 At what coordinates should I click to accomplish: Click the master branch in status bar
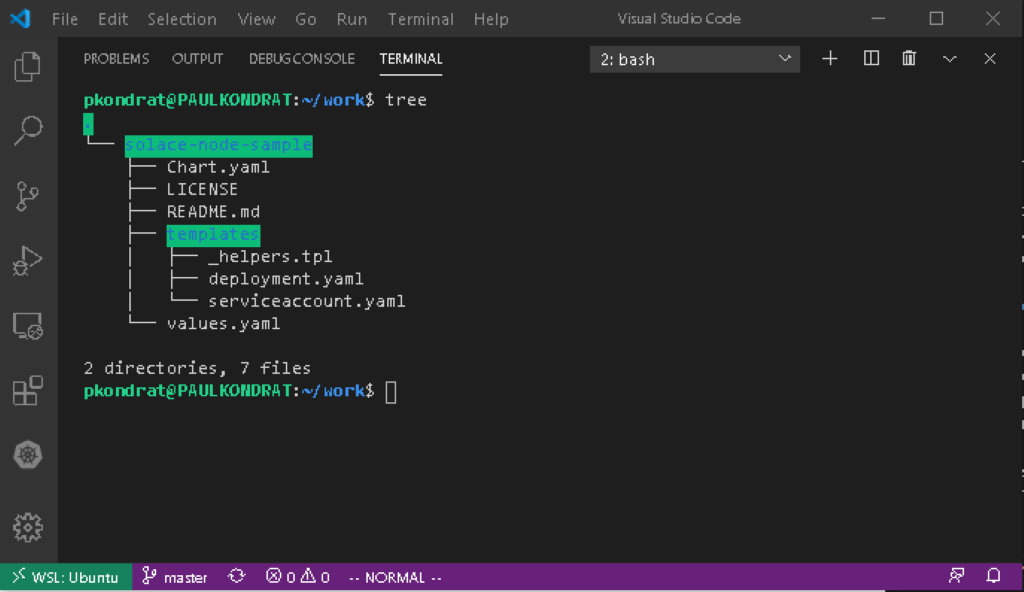click(175, 577)
